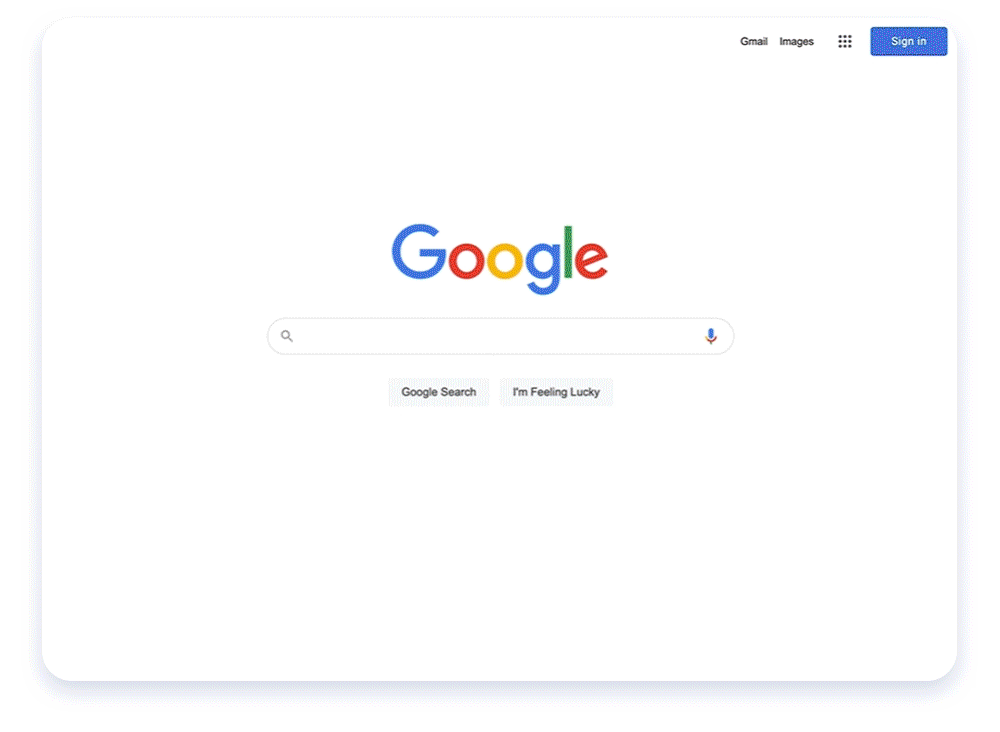
Task: Click the blue Sign in button
Action: [908, 41]
